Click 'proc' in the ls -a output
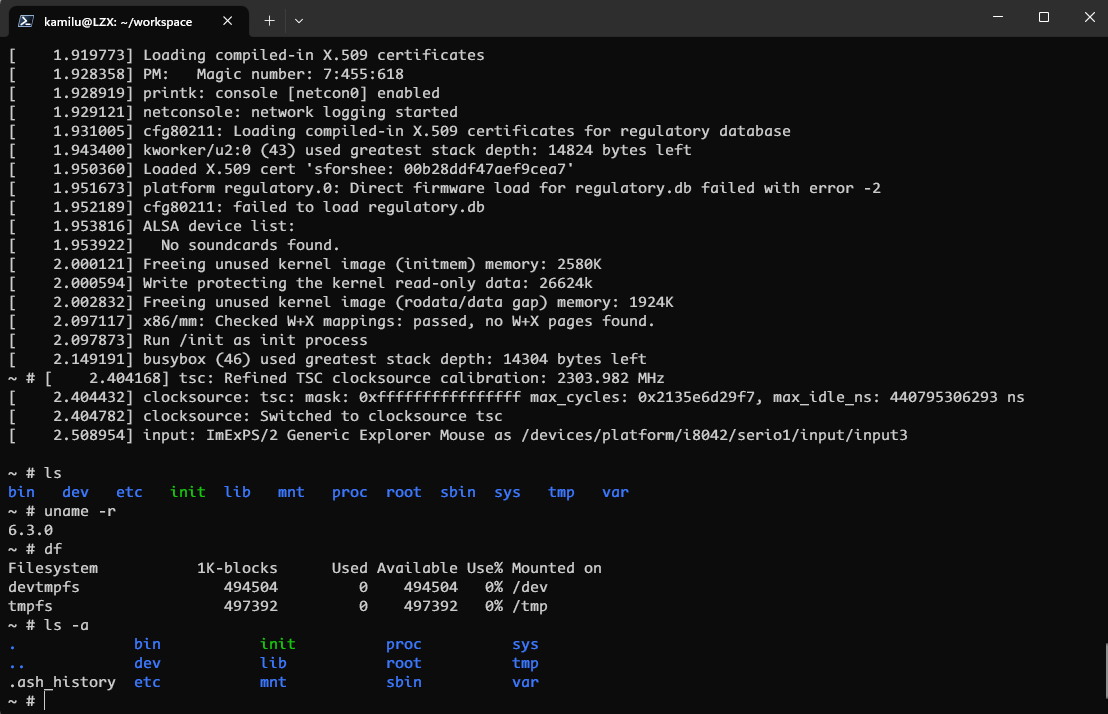Image resolution: width=1108 pixels, height=714 pixels. click(x=403, y=644)
